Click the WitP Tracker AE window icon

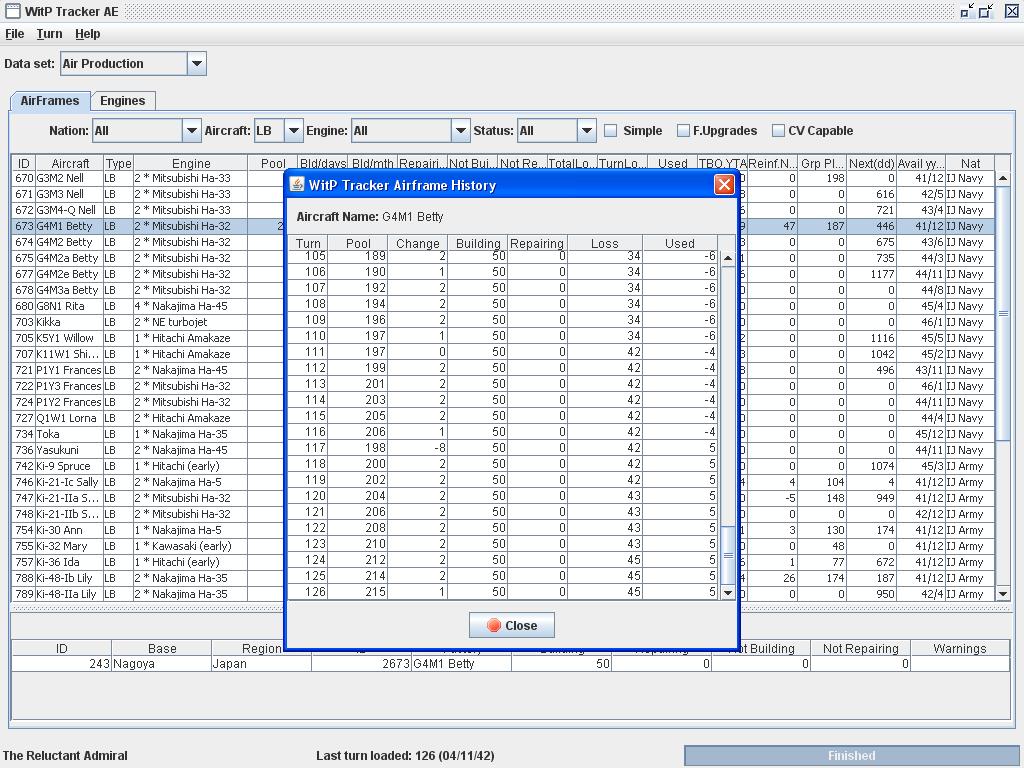(12, 11)
